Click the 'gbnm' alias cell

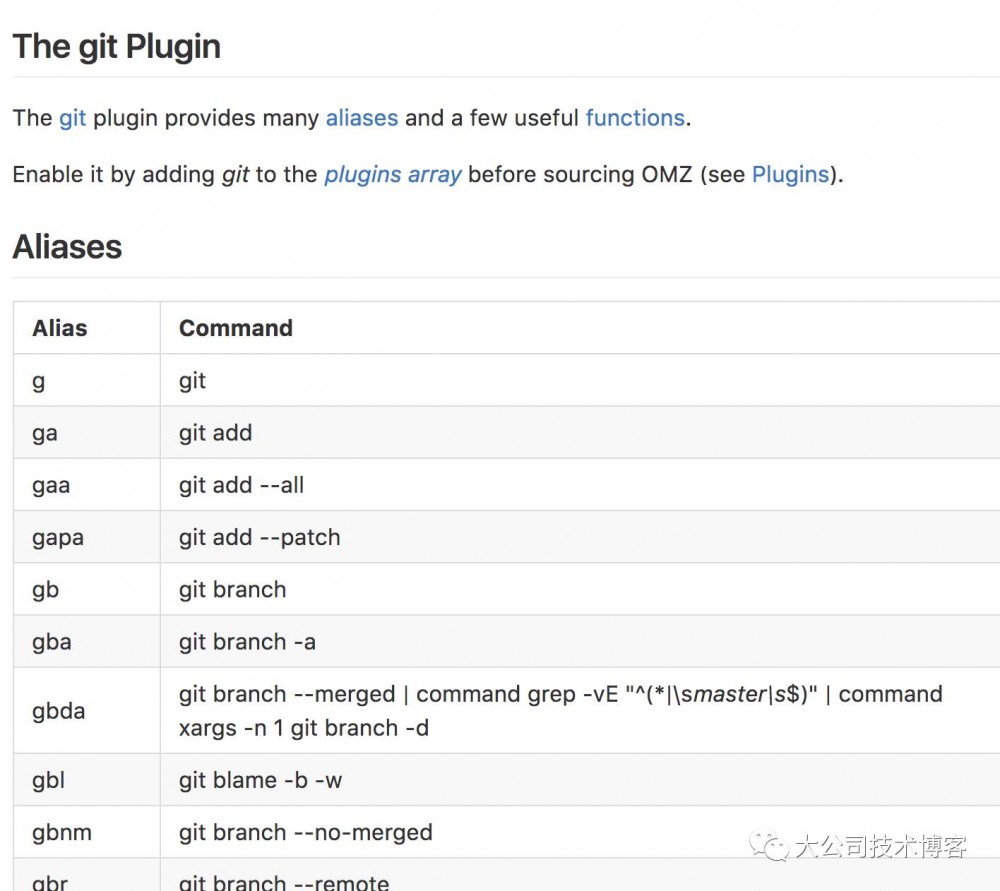tap(60, 832)
